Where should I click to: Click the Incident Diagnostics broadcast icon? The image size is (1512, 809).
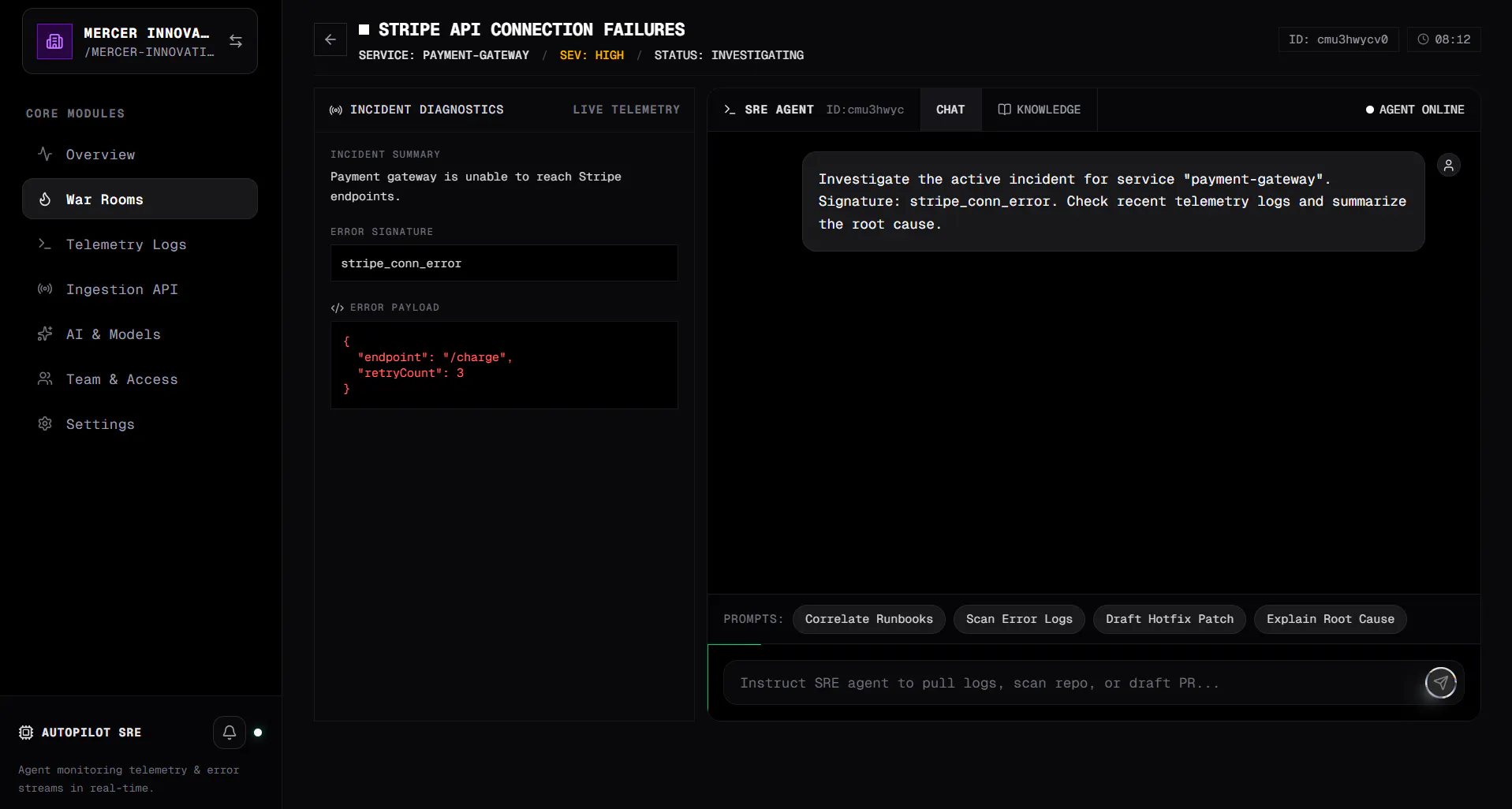tap(336, 110)
